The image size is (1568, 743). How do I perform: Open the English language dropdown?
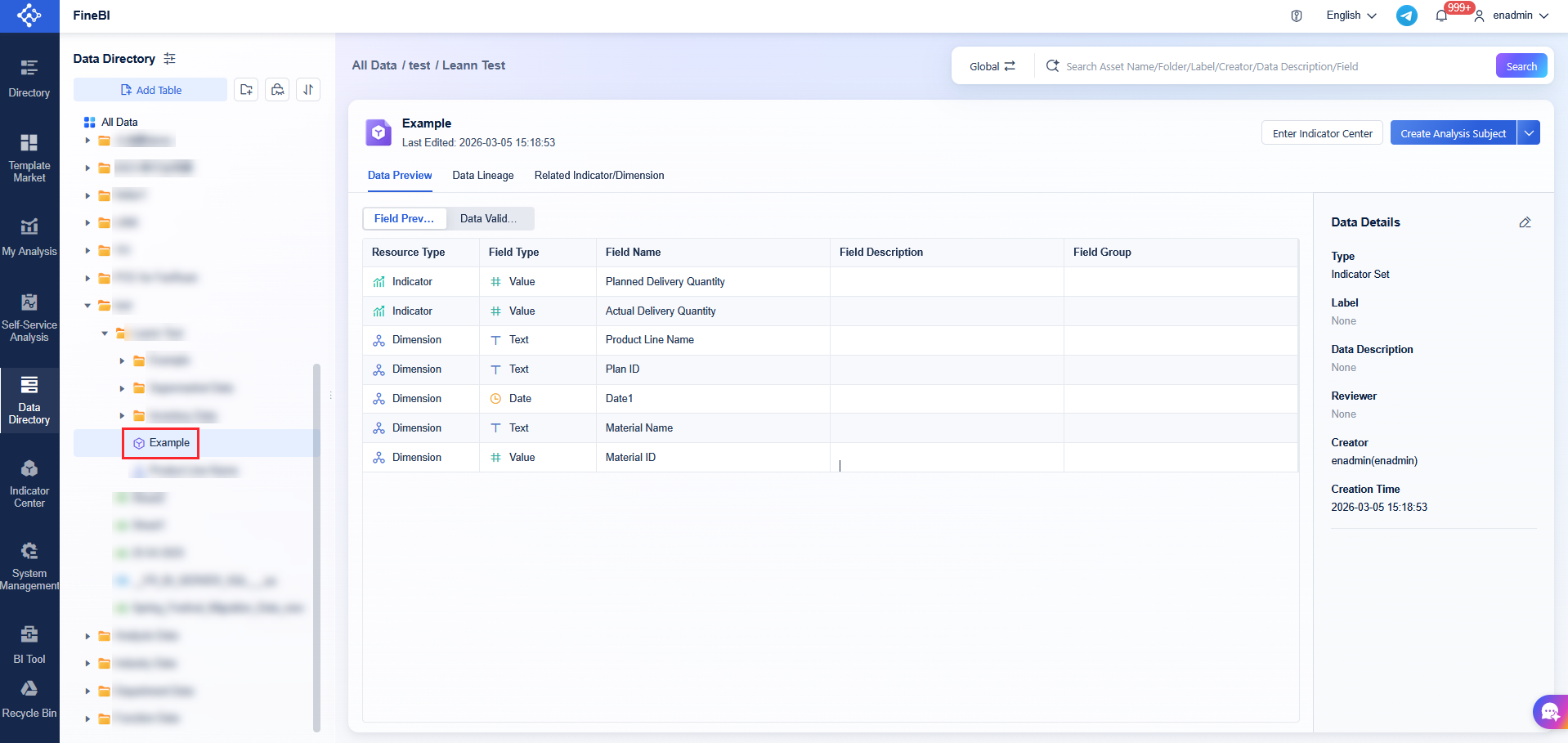click(x=1351, y=16)
